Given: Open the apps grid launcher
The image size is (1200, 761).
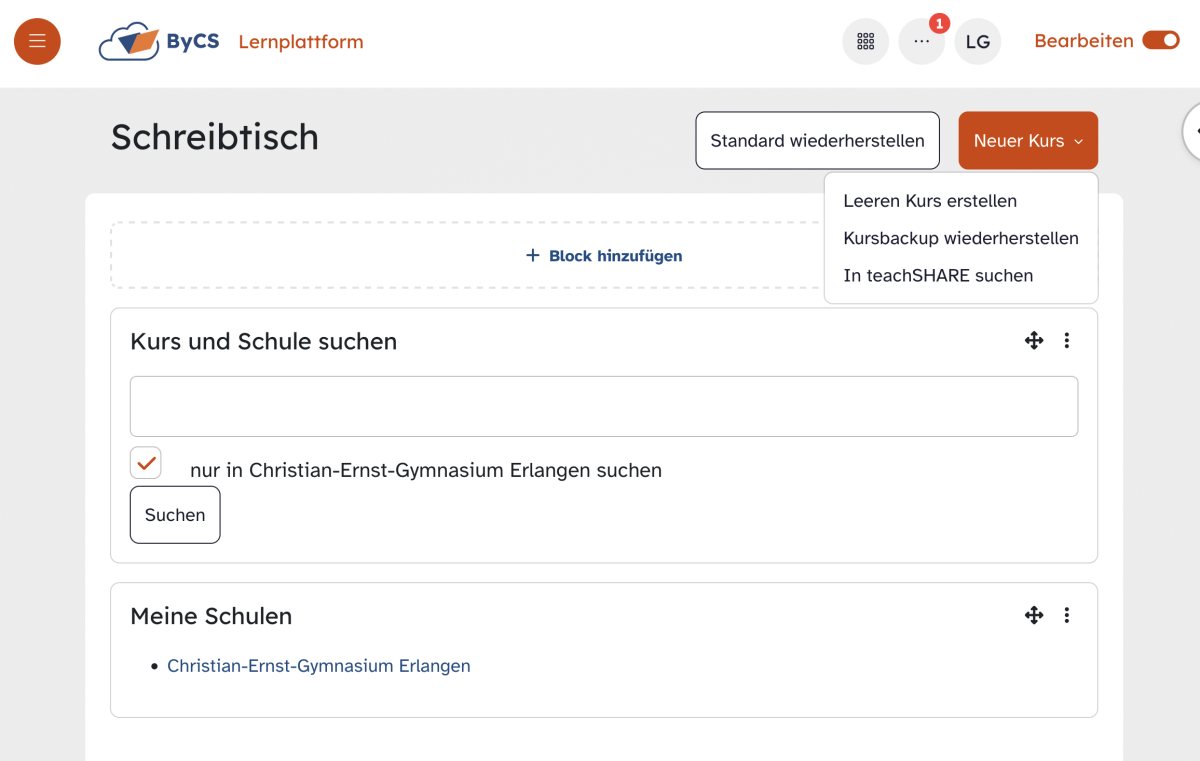Looking at the screenshot, I should [865, 42].
